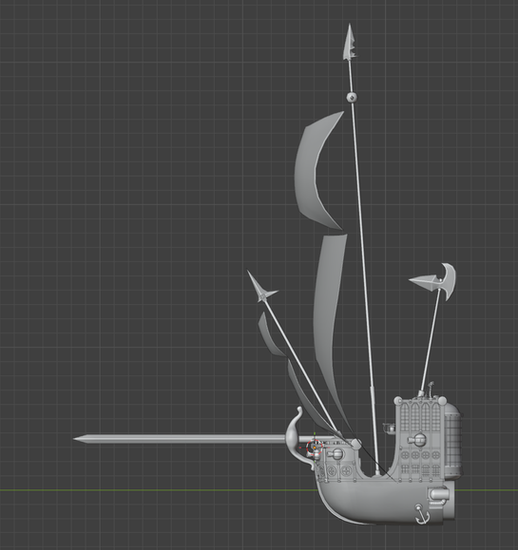Select the small curved sail left of the diagonal mast

pos(269,335)
